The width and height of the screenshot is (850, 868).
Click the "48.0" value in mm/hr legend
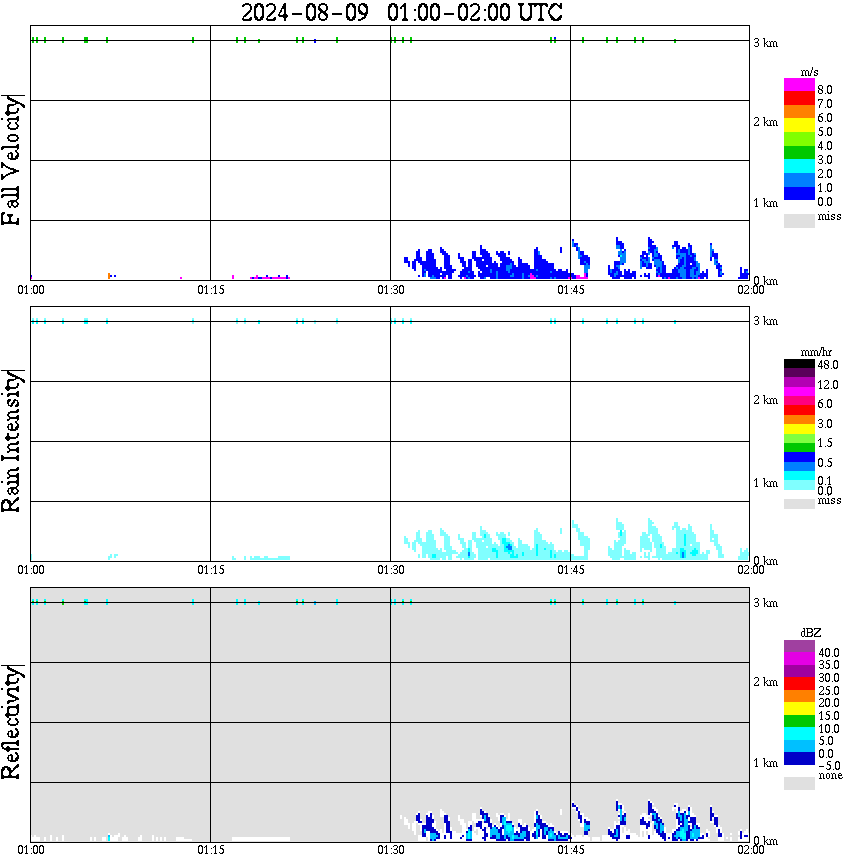(x=828, y=365)
